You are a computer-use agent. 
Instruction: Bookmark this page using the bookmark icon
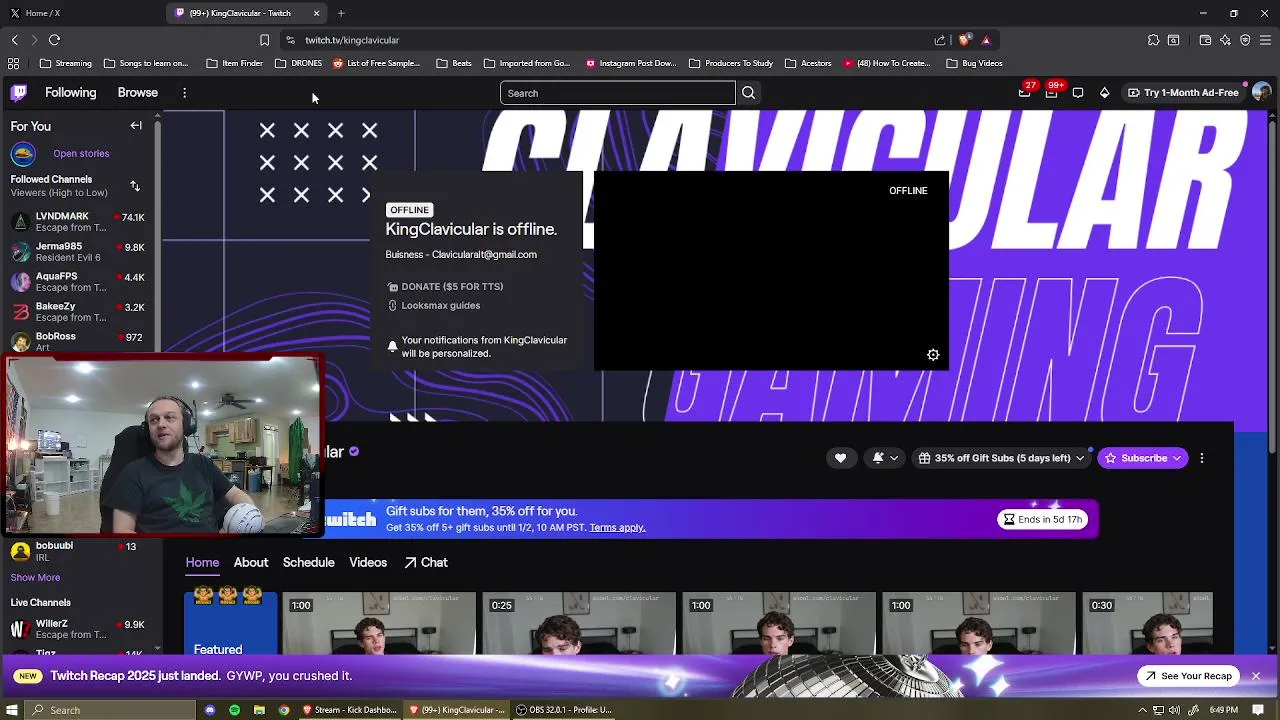point(264,40)
